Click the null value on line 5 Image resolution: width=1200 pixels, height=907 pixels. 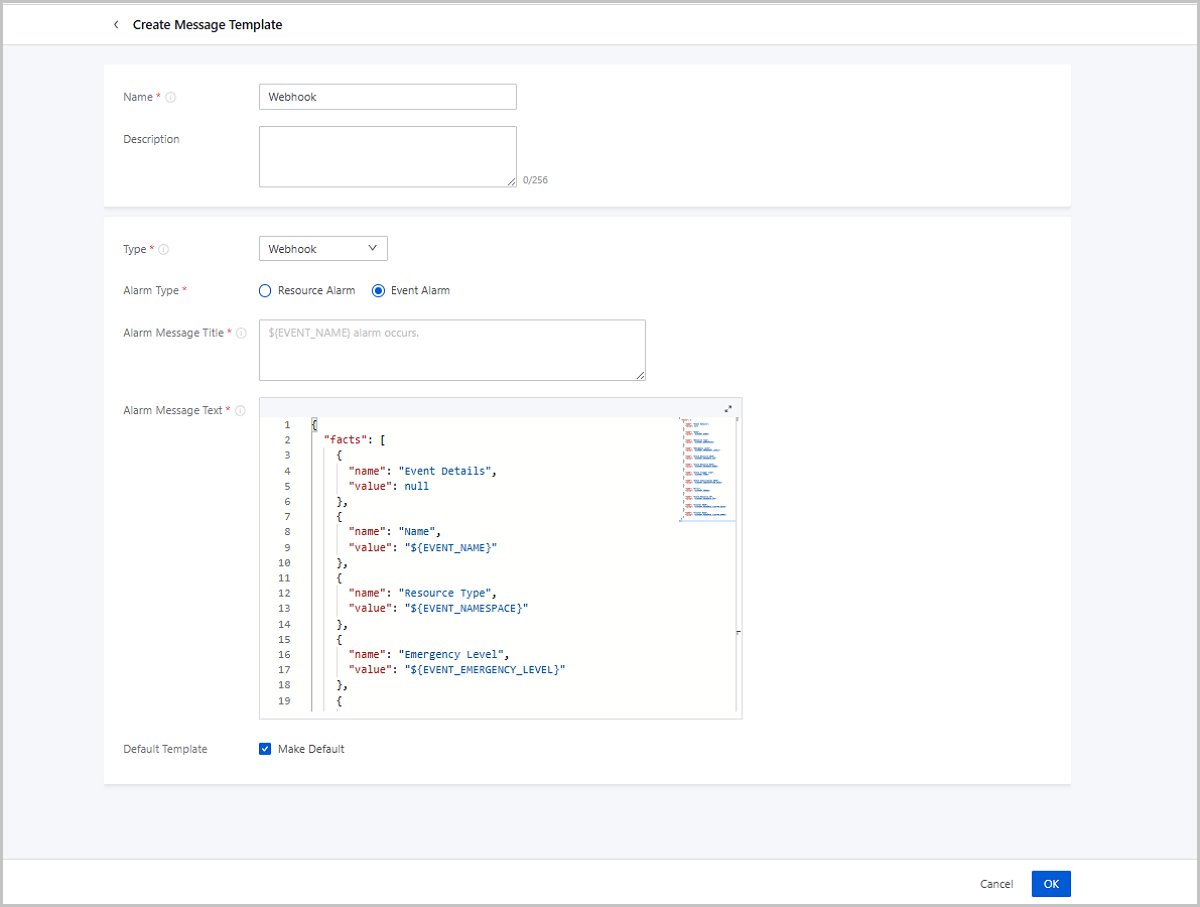point(416,486)
